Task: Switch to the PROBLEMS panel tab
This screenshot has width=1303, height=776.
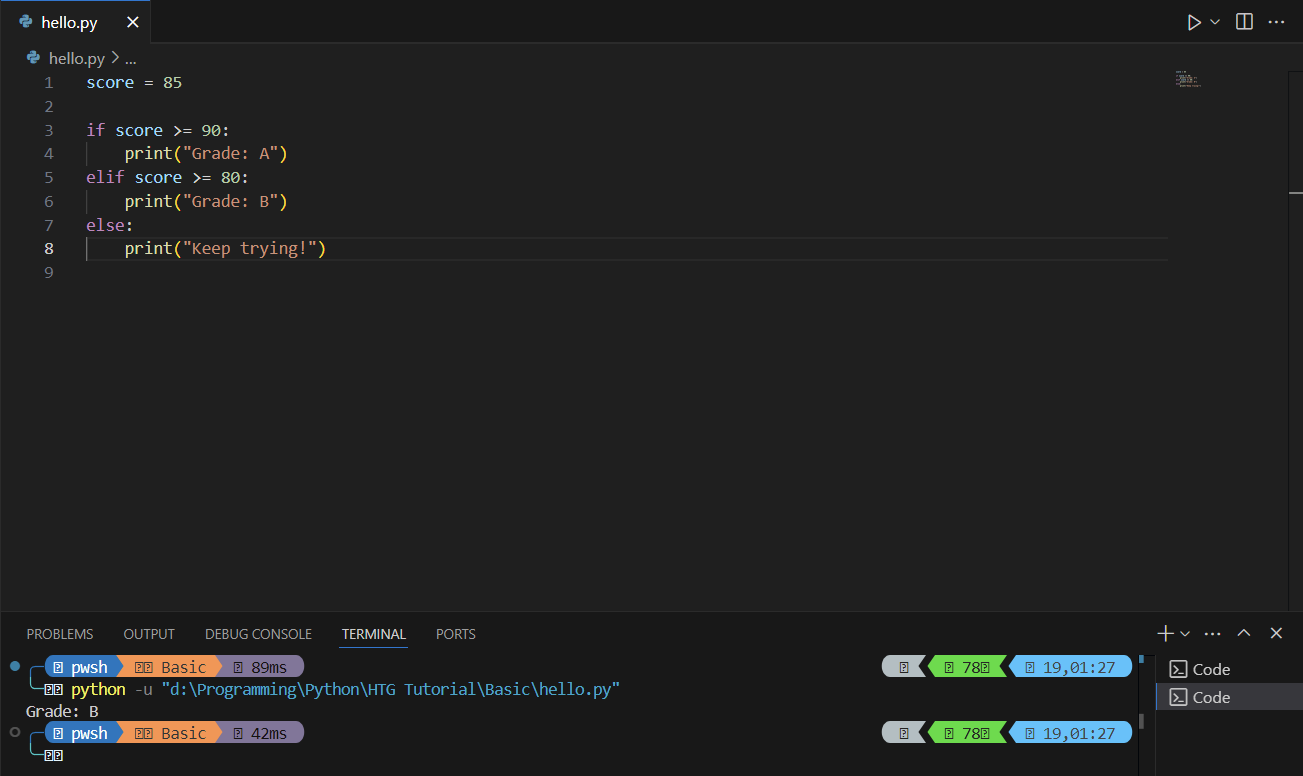Action: tap(60, 634)
